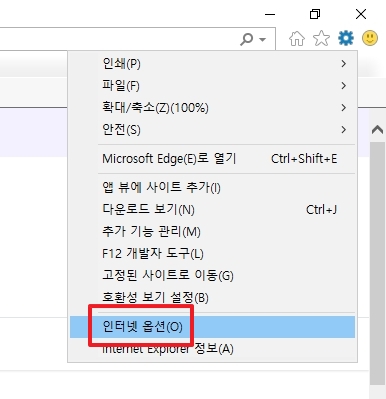Open the search dropdown arrow in the address bar
This screenshot has width=386, height=399.
click(263, 40)
